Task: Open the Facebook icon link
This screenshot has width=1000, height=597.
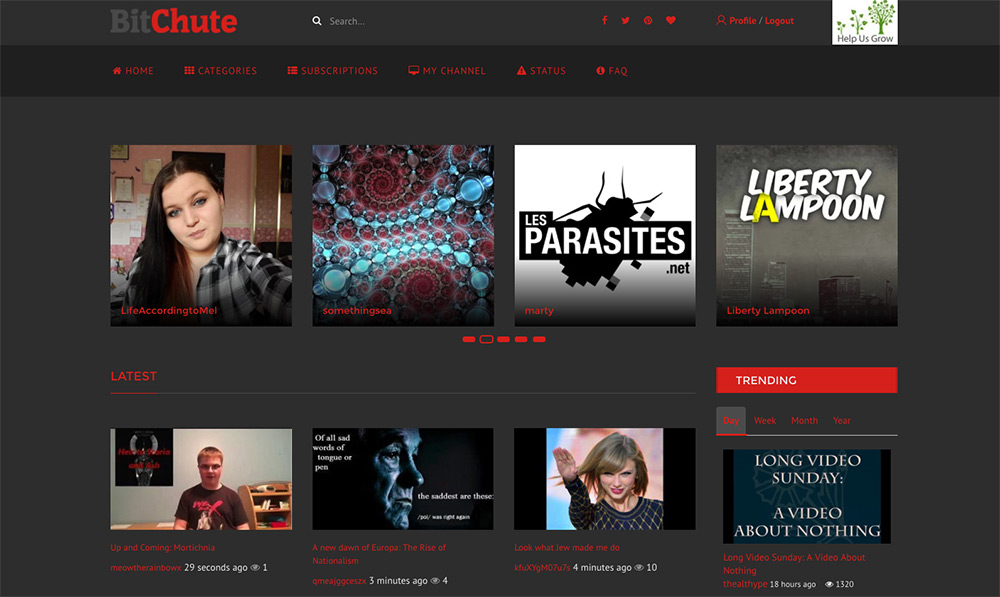Action: (605, 20)
